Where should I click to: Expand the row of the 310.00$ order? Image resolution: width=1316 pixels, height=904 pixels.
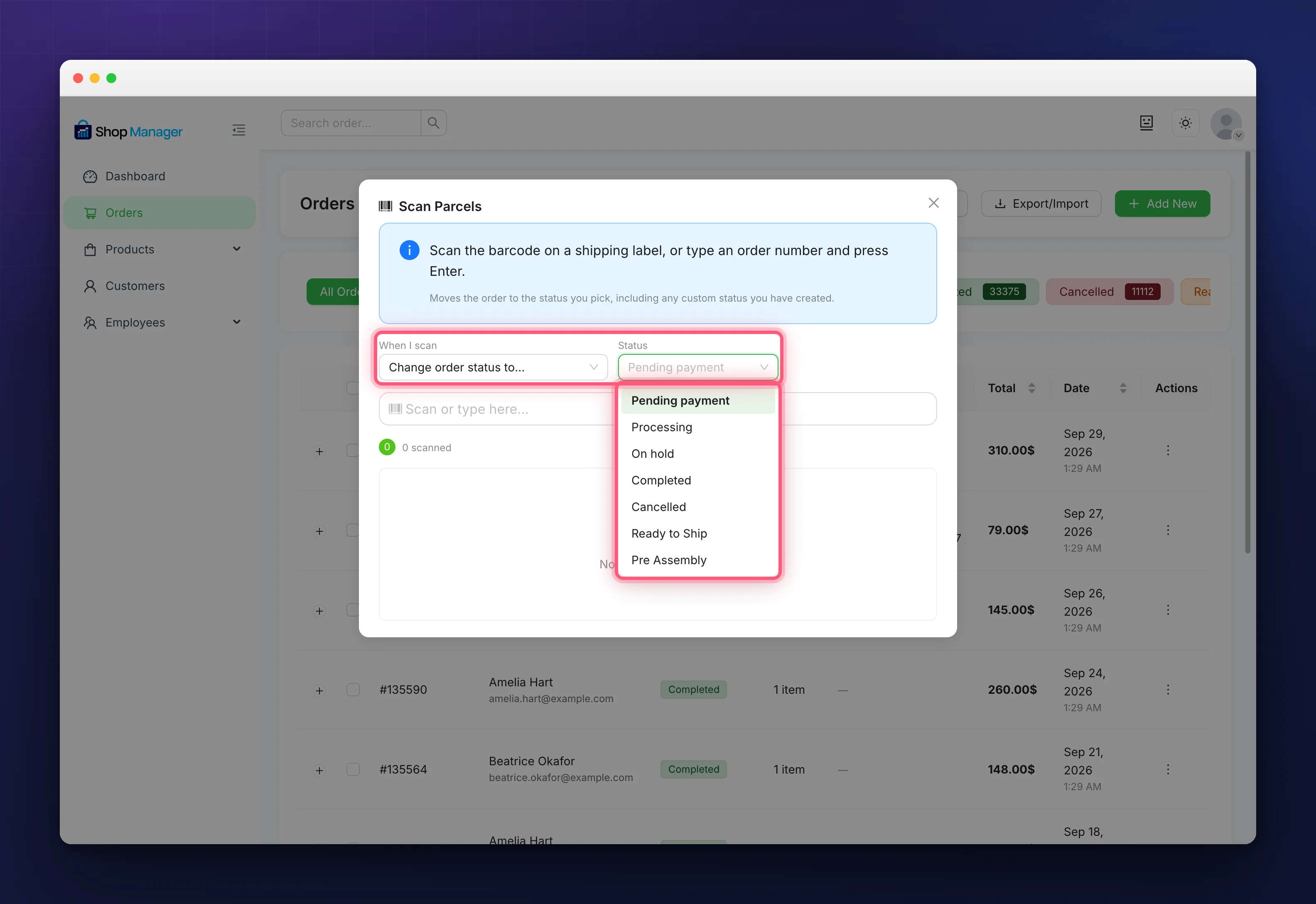[x=319, y=452]
